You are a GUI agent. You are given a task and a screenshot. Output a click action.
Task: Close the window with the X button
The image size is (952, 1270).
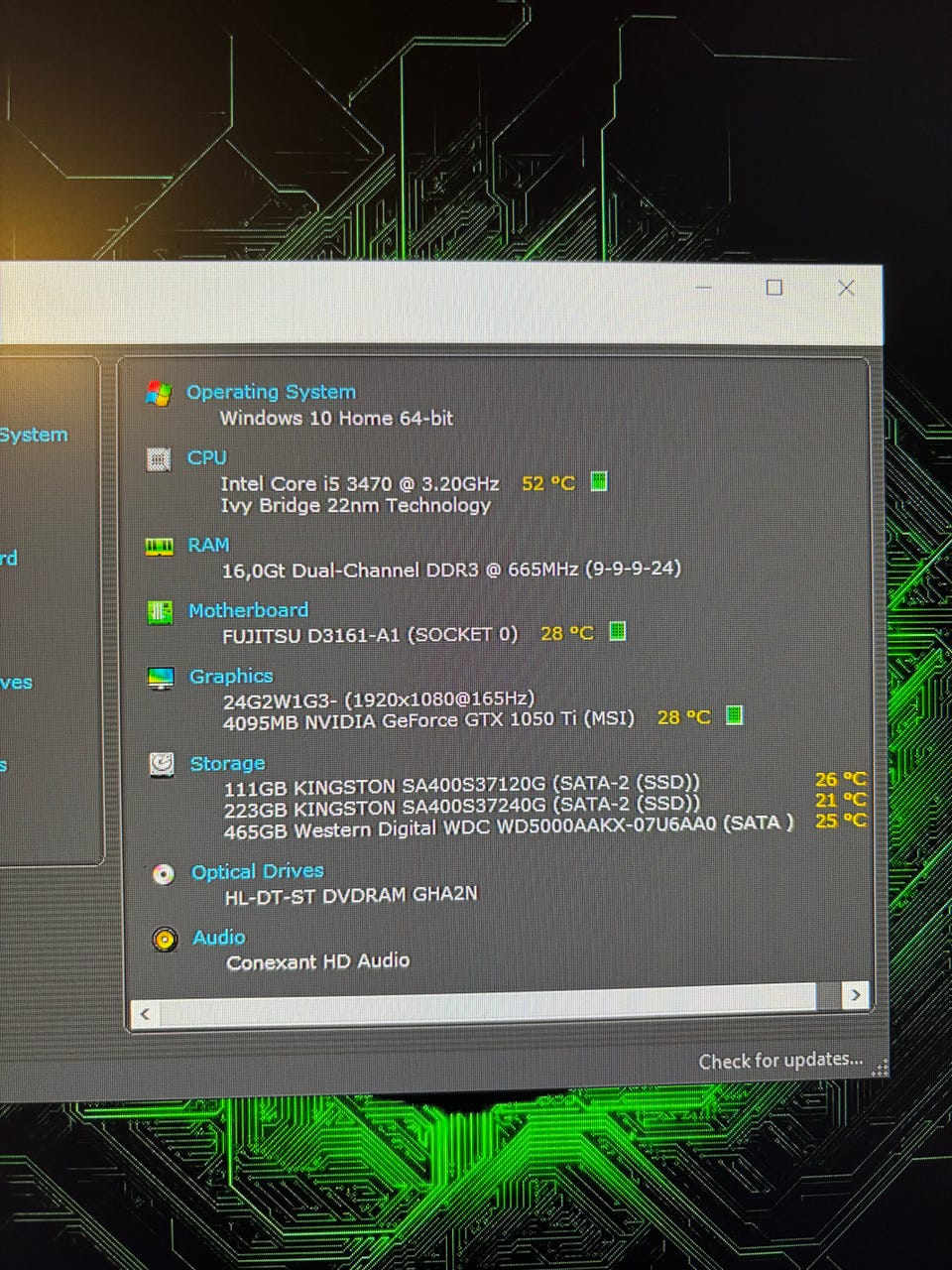click(x=846, y=288)
